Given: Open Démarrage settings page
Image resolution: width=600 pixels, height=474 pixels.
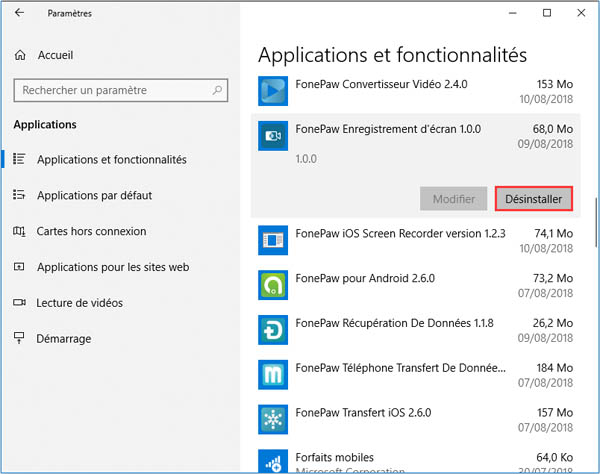Looking at the screenshot, I should pos(64,339).
